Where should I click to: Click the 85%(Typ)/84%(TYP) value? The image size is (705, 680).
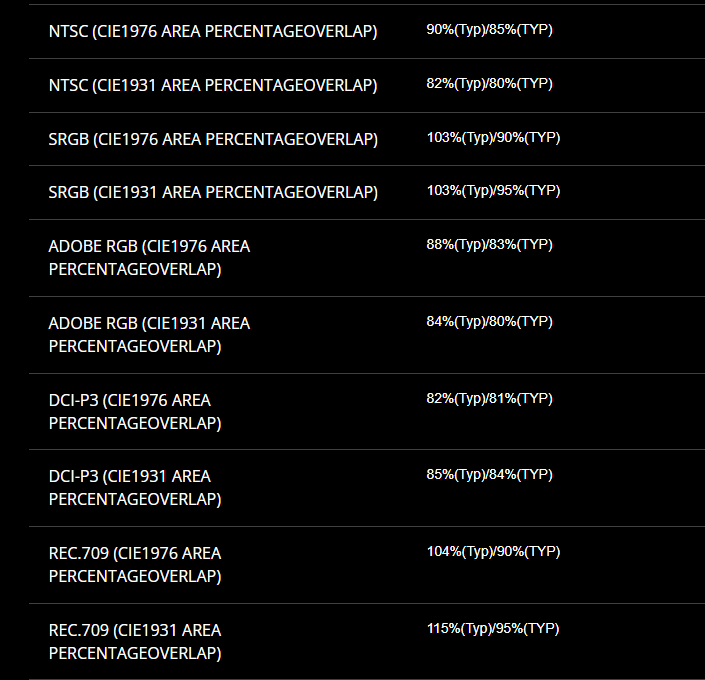(x=489, y=474)
